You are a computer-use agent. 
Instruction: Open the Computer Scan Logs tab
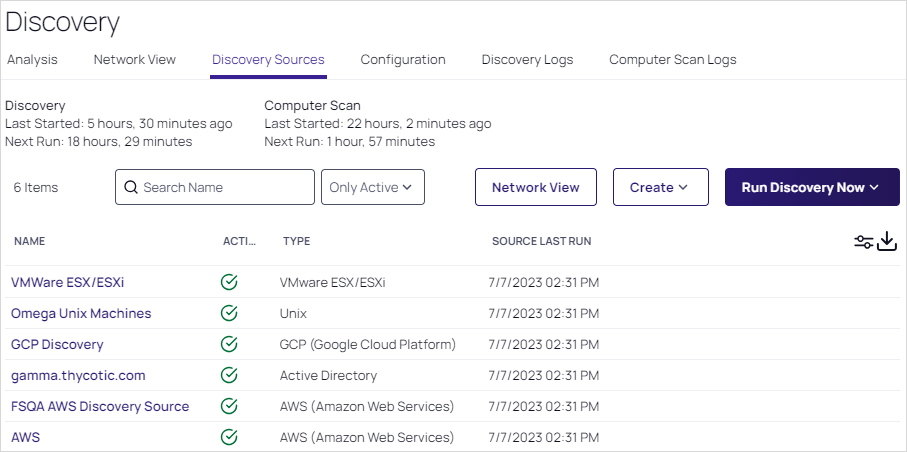point(672,60)
